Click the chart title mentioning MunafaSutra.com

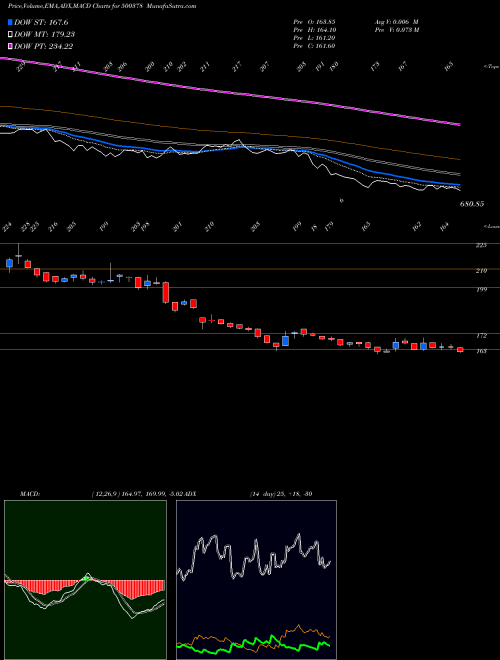(102, 6)
